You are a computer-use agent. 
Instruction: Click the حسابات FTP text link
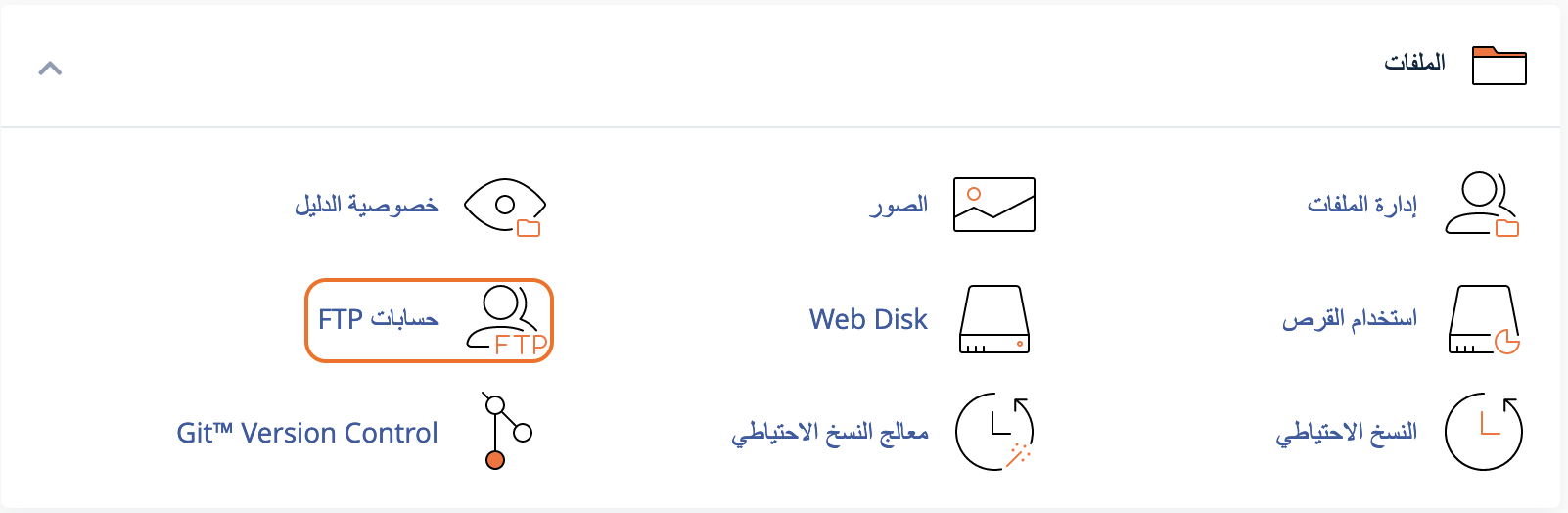(x=379, y=319)
